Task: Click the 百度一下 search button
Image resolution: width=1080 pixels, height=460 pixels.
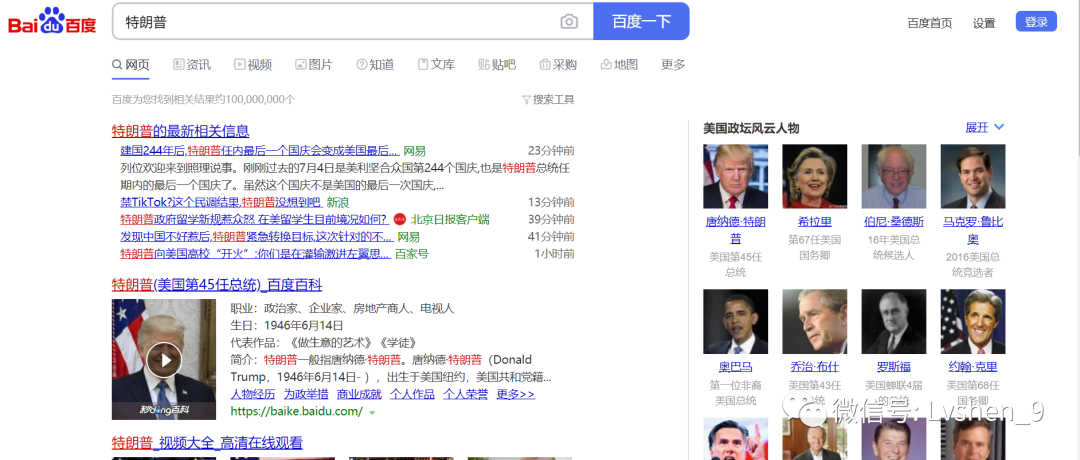Action: click(641, 21)
